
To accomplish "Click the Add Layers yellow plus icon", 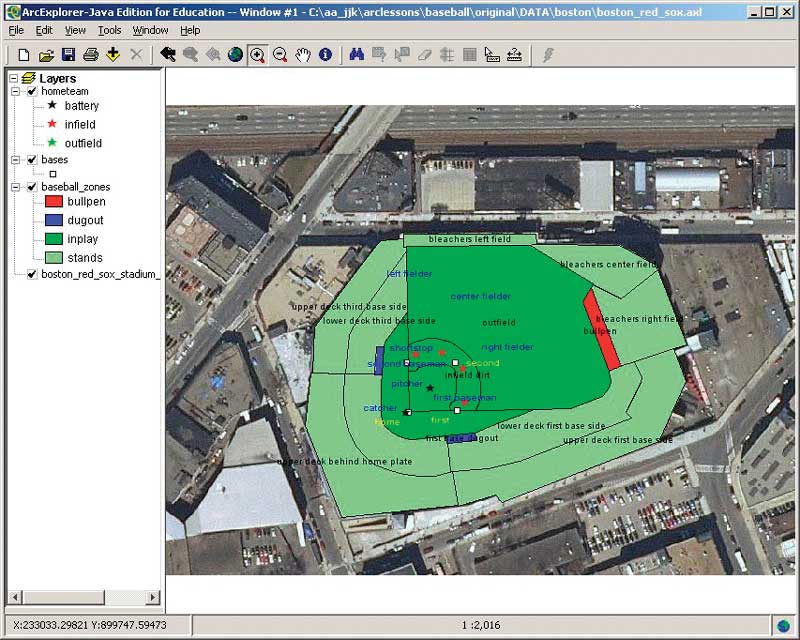I will 113,55.
